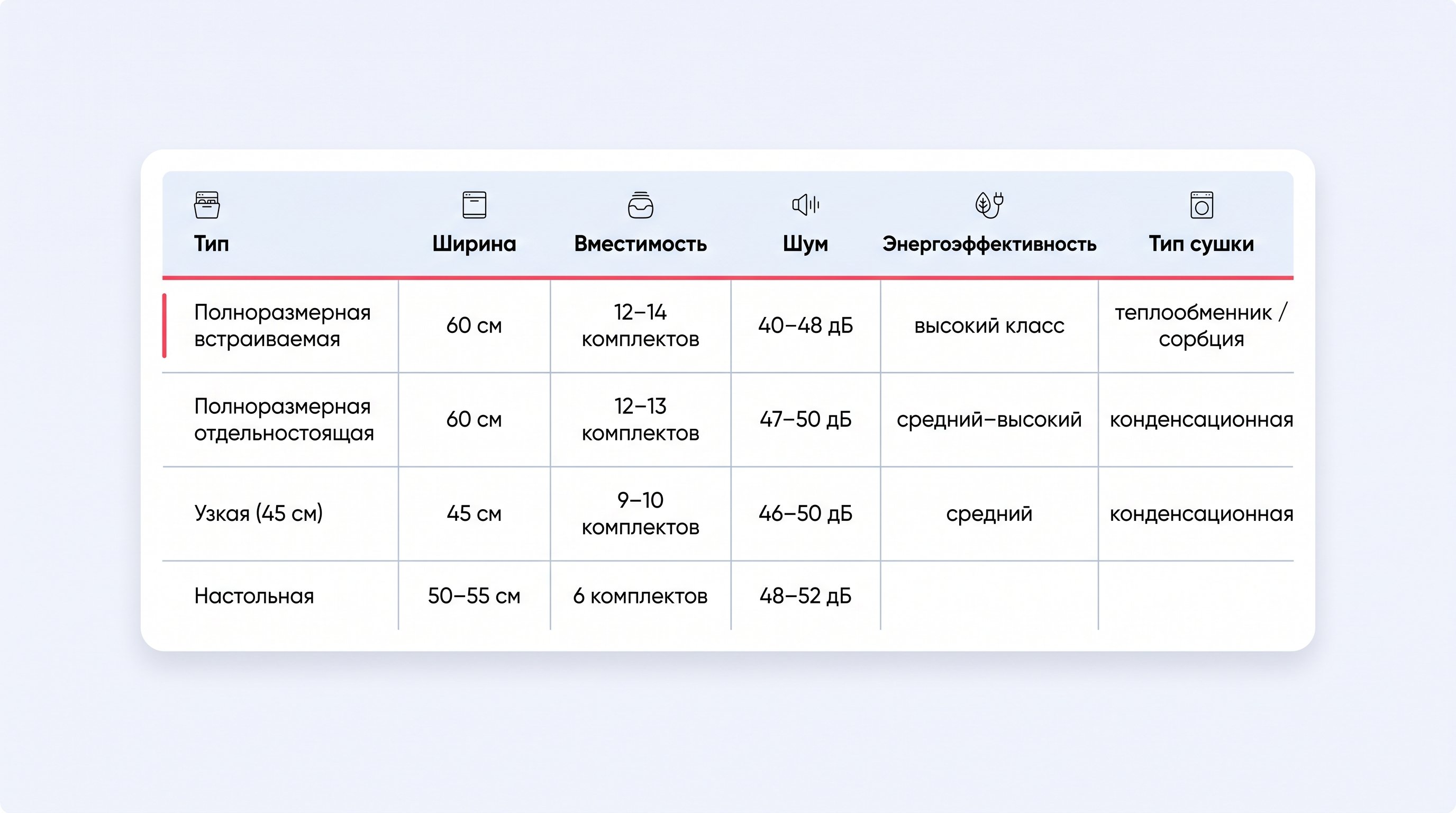Image resolution: width=1456 pixels, height=813 pixels.
Task: Click the Полноразмерная отдельностоящая row label
Action: pos(284,420)
